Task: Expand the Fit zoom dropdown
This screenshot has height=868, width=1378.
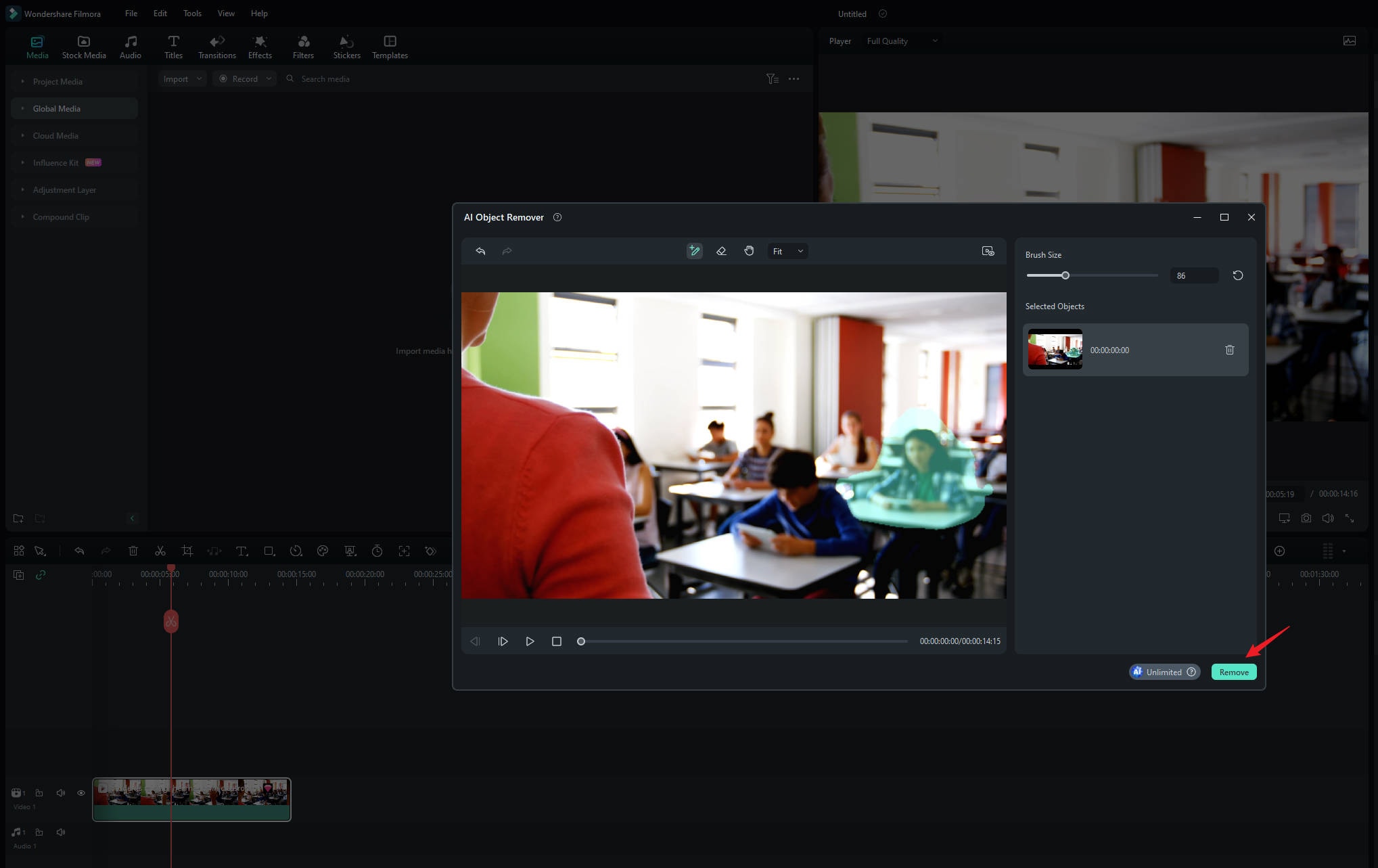Action: pyautogui.click(x=799, y=250)
